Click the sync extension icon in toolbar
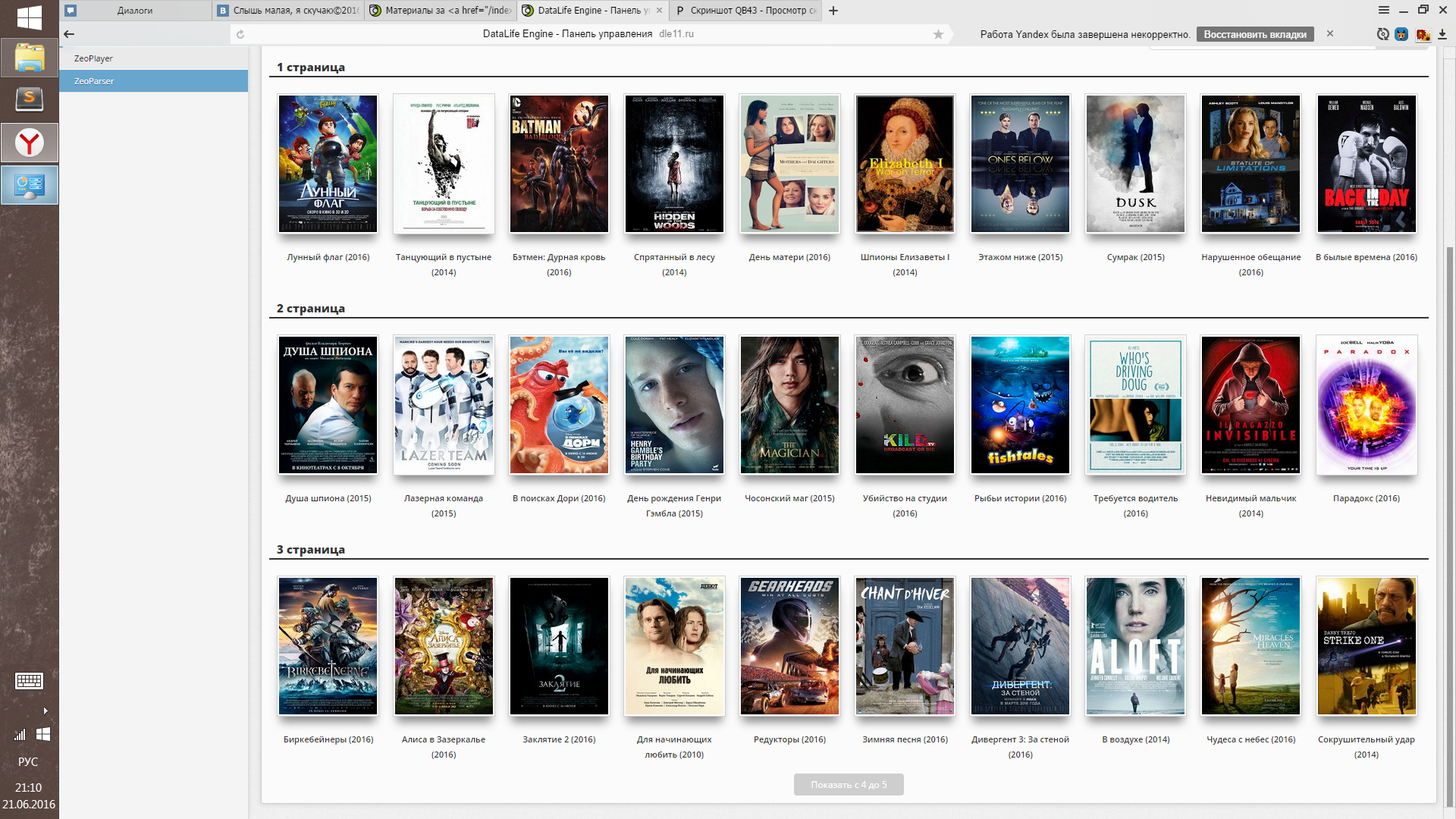Image resolution: width=1456 pixels, height=819 pixels. pyautogui.click(x=1383, y=34)
